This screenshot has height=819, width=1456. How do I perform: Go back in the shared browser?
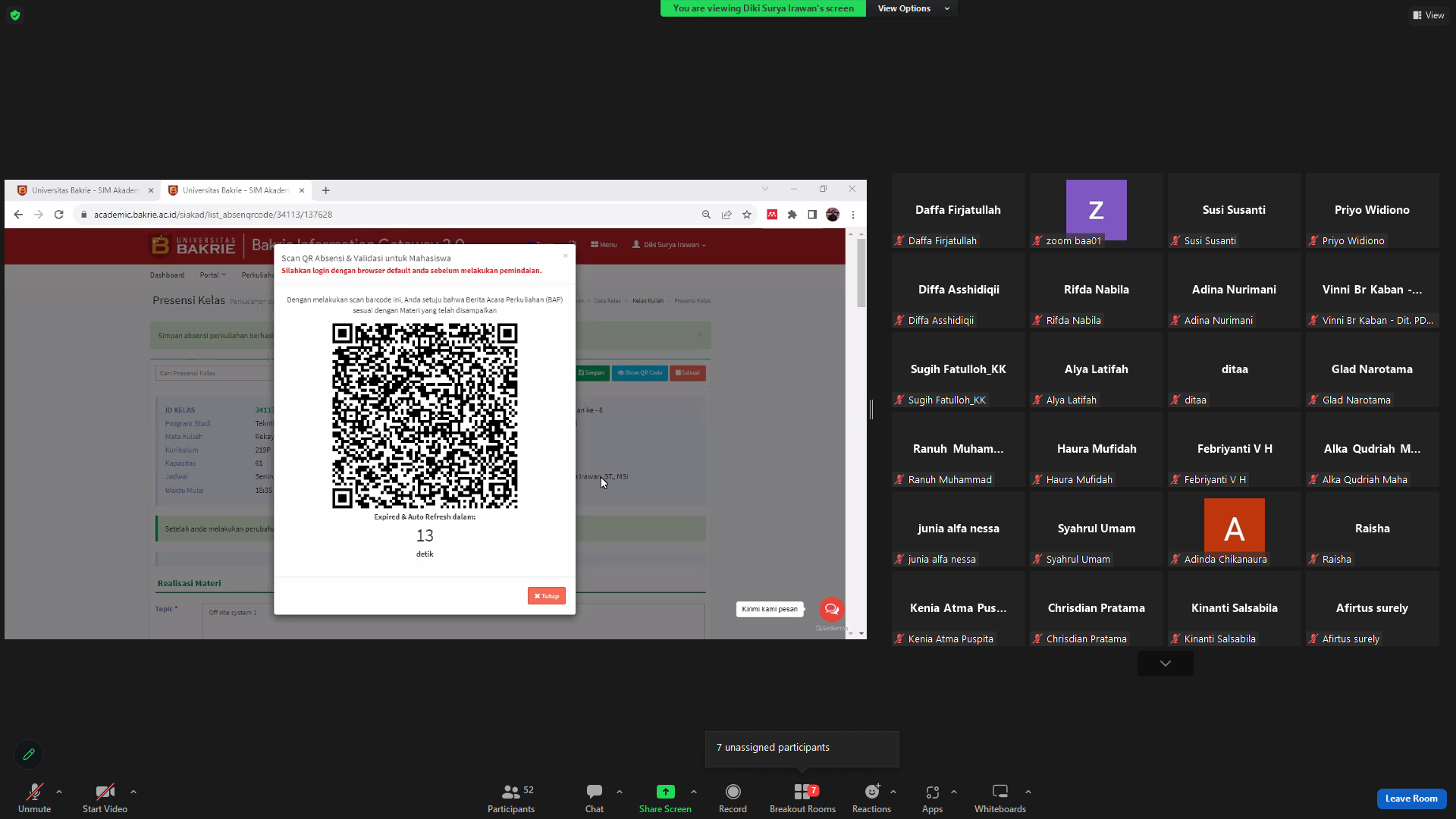click(18, 215)
